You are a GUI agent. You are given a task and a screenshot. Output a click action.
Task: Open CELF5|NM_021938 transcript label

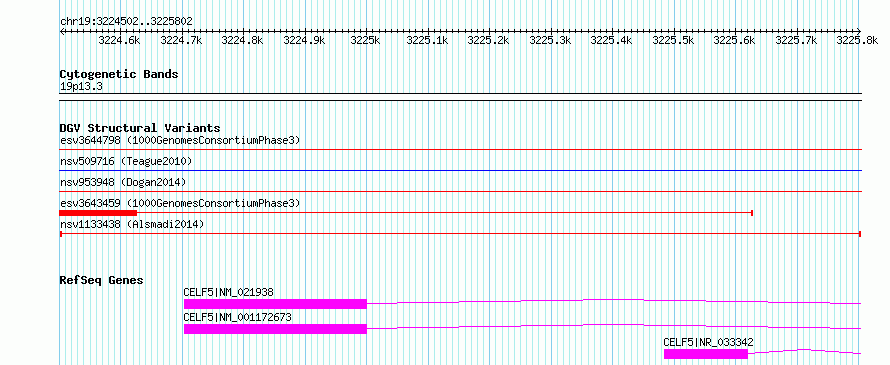coord(228,292)
